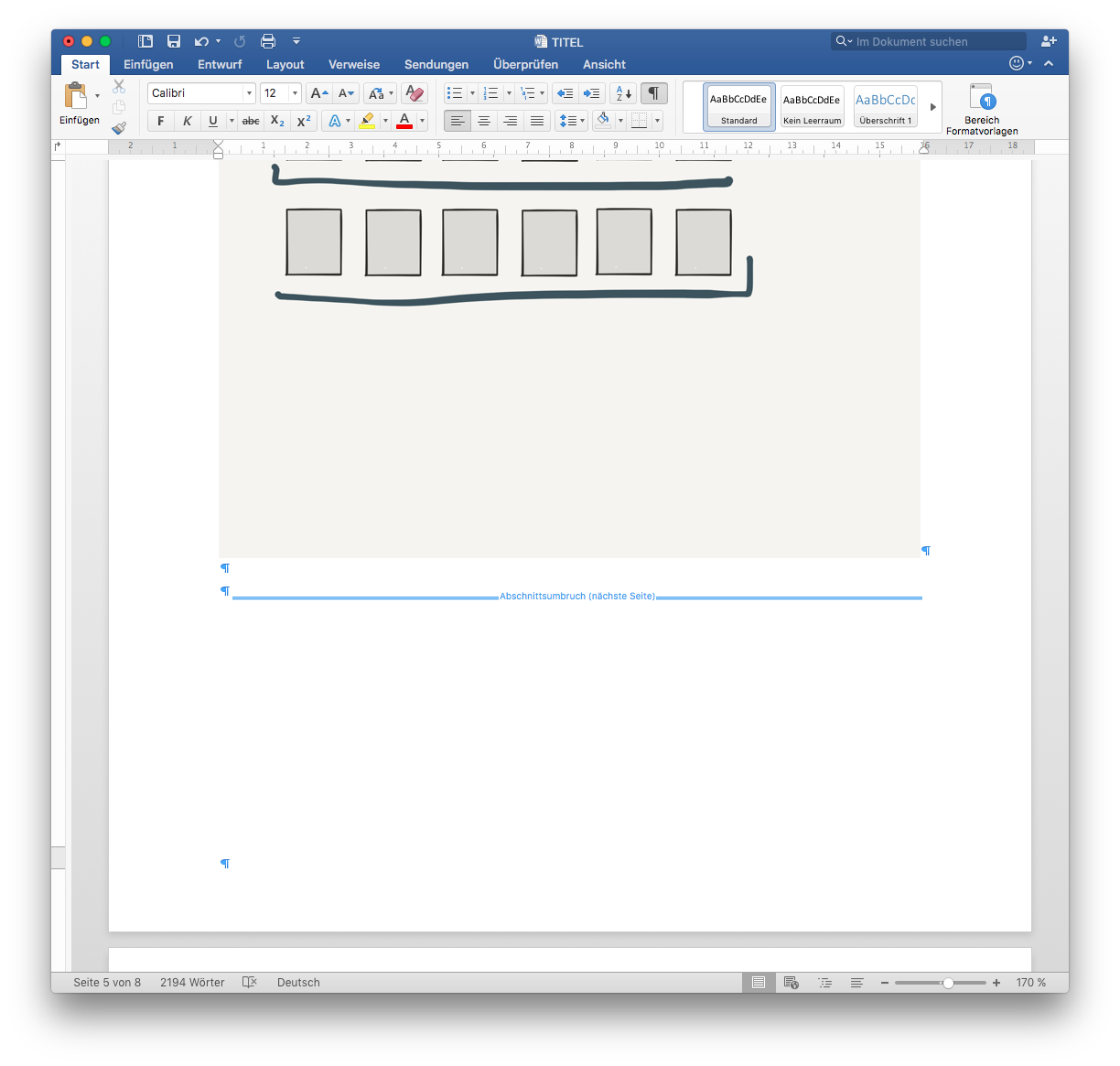Click the Save document icon
This screenshot has height=1066, width=1120.
click(174, 41)
